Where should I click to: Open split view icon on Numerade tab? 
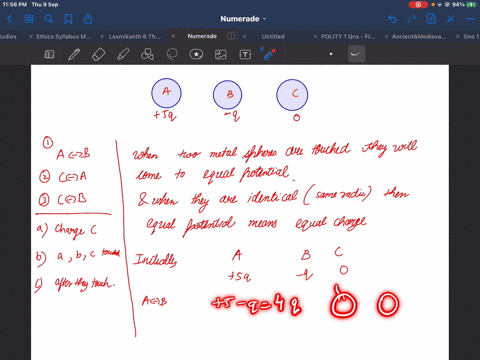coord(231,36)
